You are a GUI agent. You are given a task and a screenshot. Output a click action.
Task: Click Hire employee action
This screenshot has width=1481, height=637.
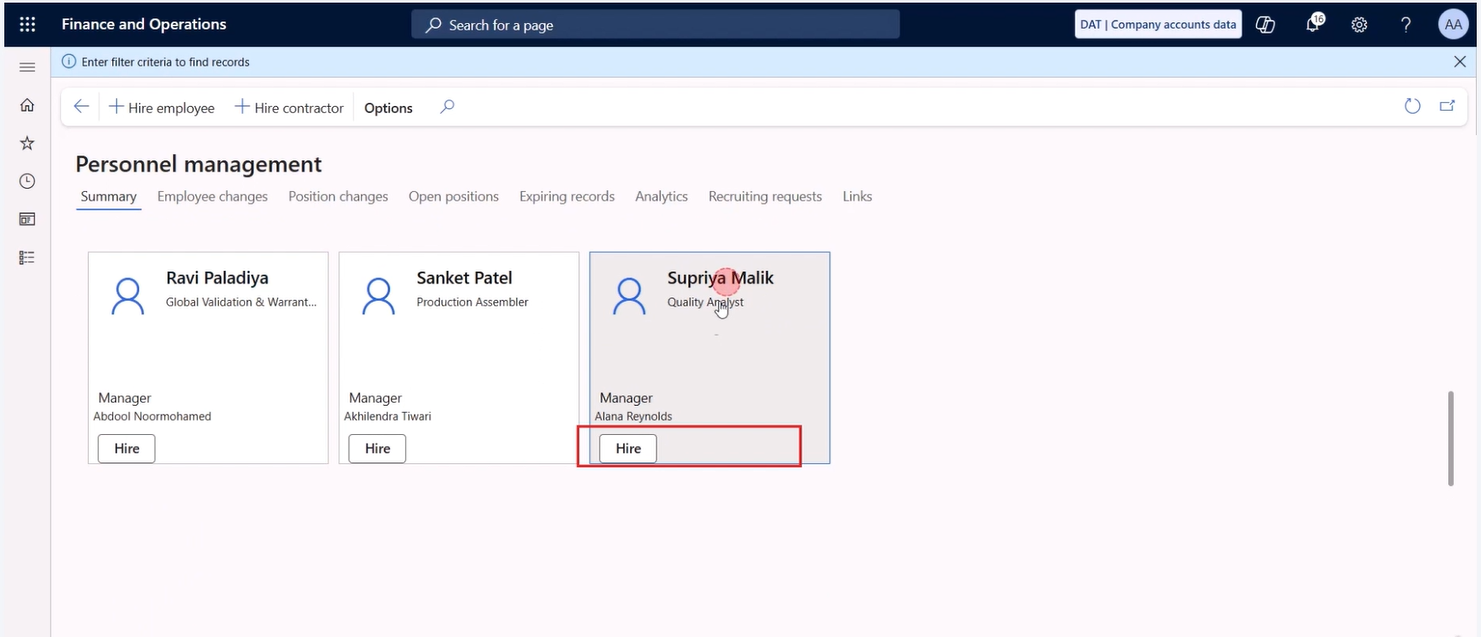[x=161, y=107]
